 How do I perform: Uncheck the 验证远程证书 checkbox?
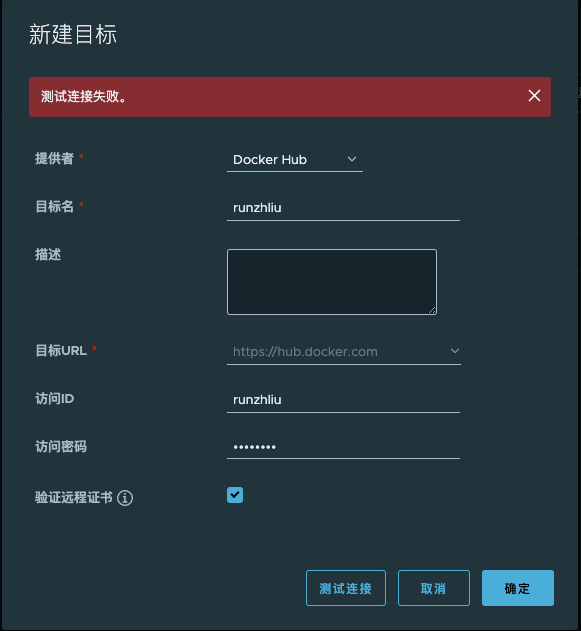pyautogui.click(x=235, y=495)
